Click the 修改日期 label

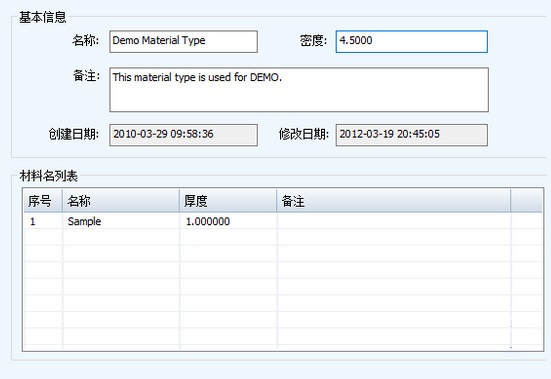tap(304, 134)
